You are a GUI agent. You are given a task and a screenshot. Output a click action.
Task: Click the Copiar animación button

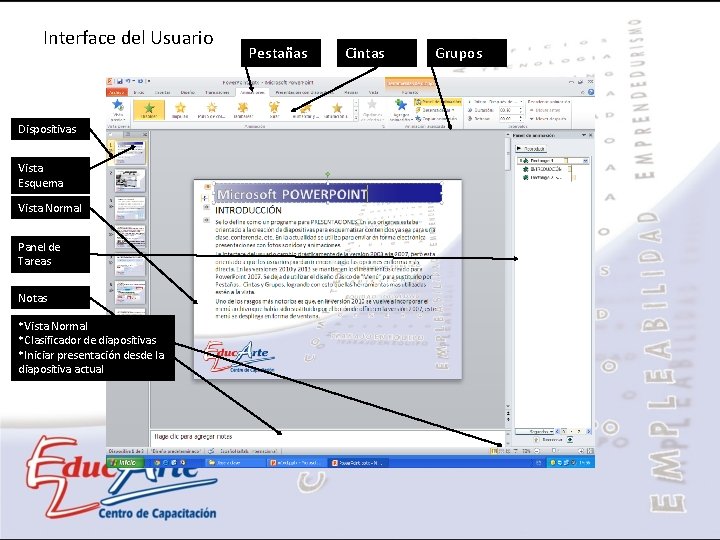pyautogui.click(x=436, y=118)
